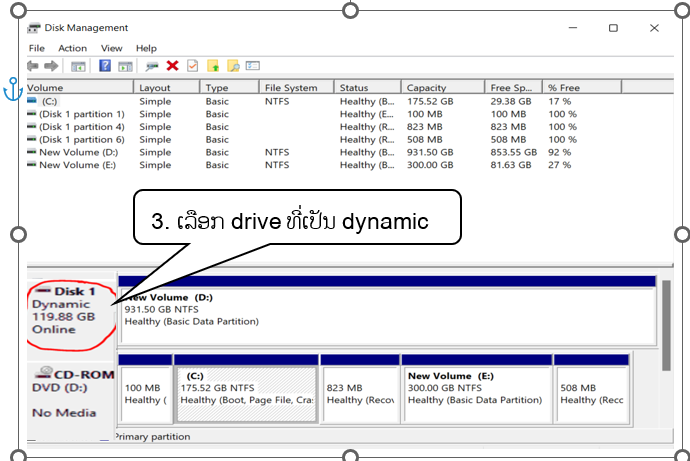
Task: Click the red X delete toolbar icon
Action: tap(172, 66)
